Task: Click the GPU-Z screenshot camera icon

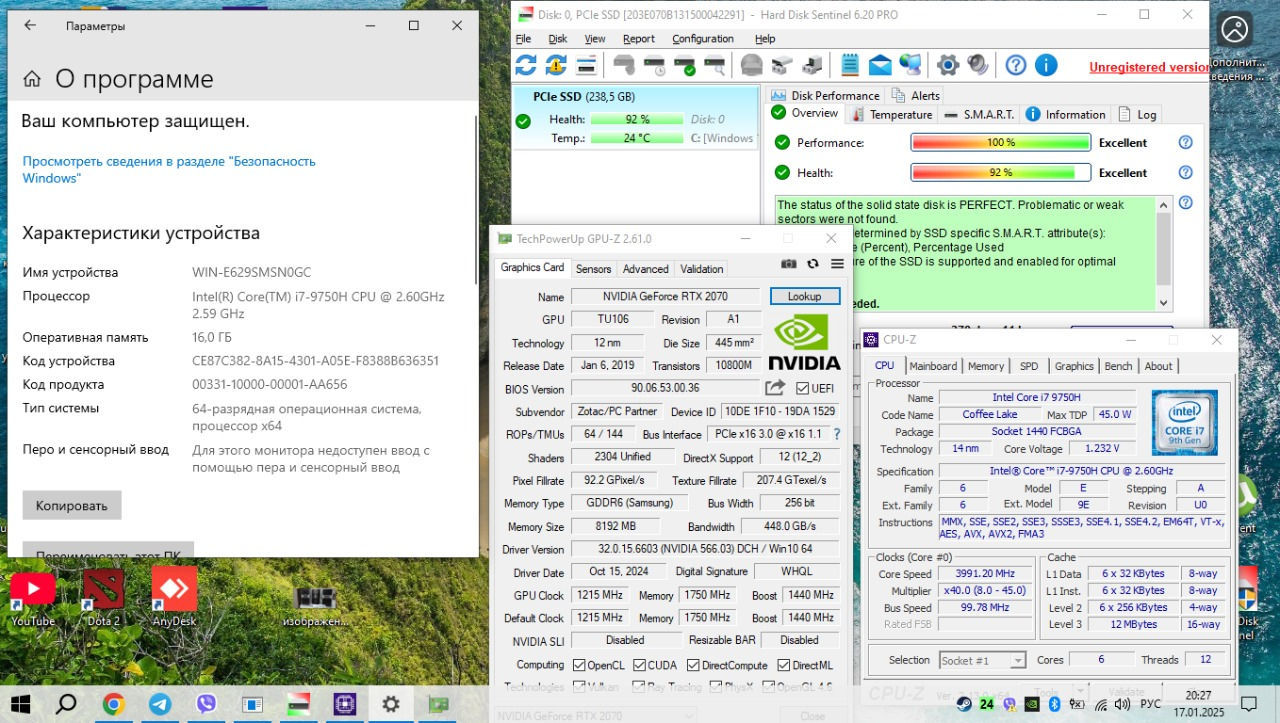Action: click(789, 264)
